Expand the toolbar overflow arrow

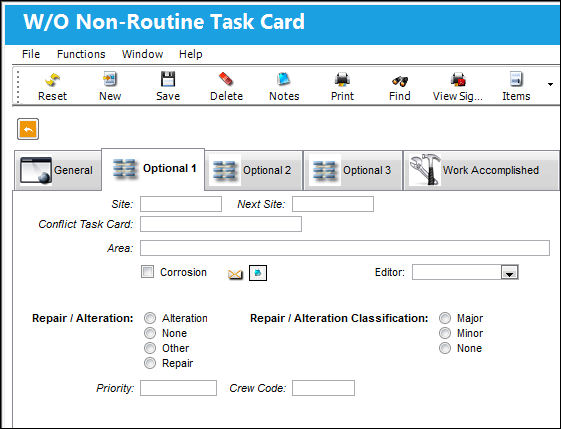[x=550, y=84]
